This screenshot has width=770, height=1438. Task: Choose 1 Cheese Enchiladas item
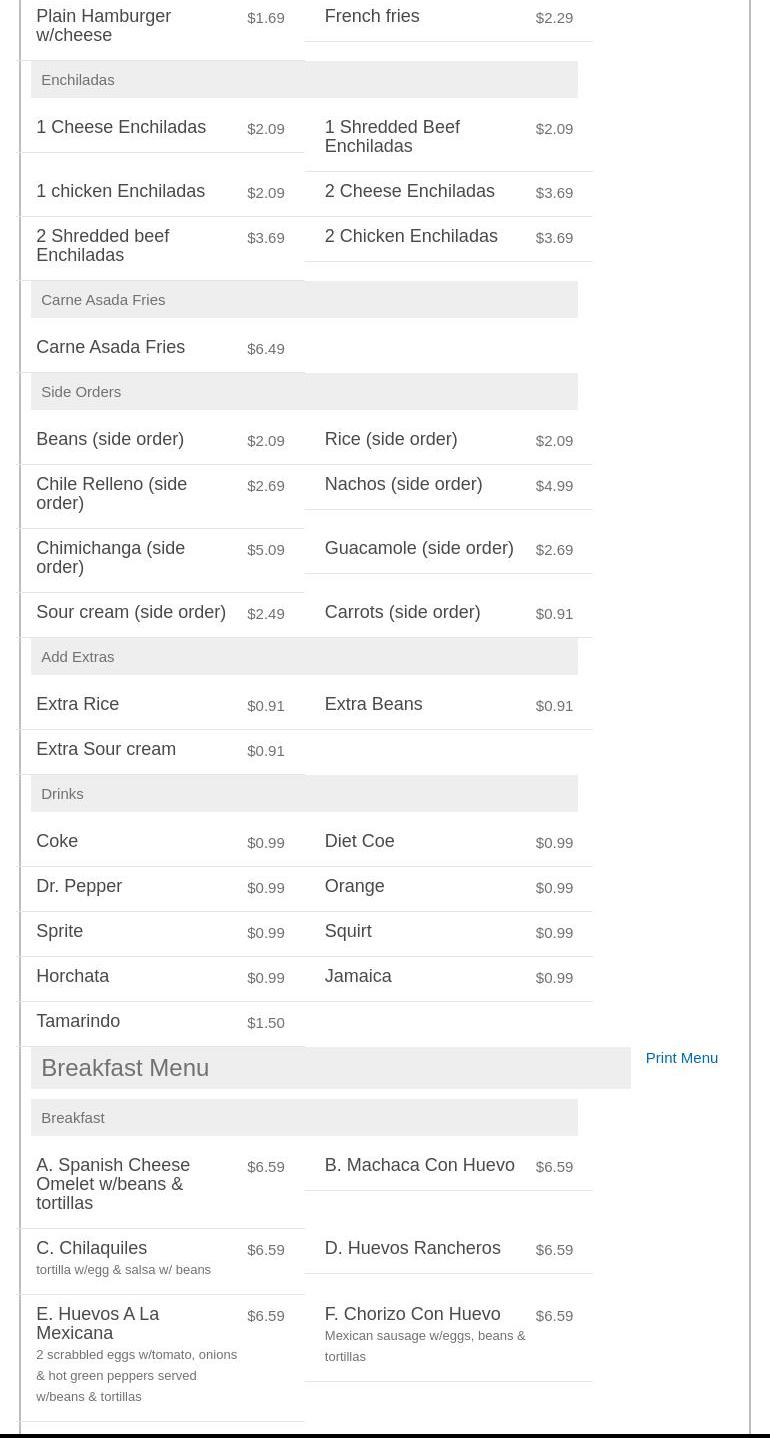[x=121, y=128]
